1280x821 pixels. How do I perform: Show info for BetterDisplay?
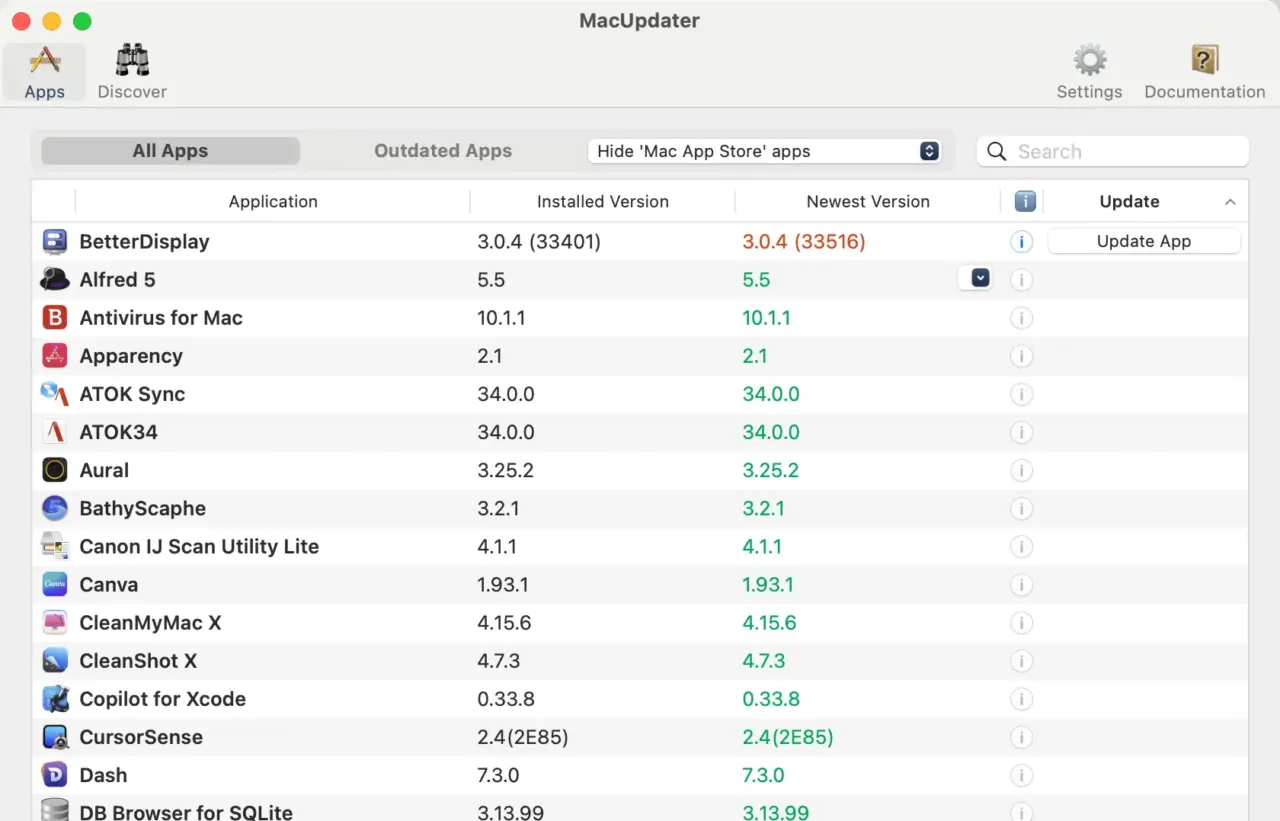point(1021,242)
